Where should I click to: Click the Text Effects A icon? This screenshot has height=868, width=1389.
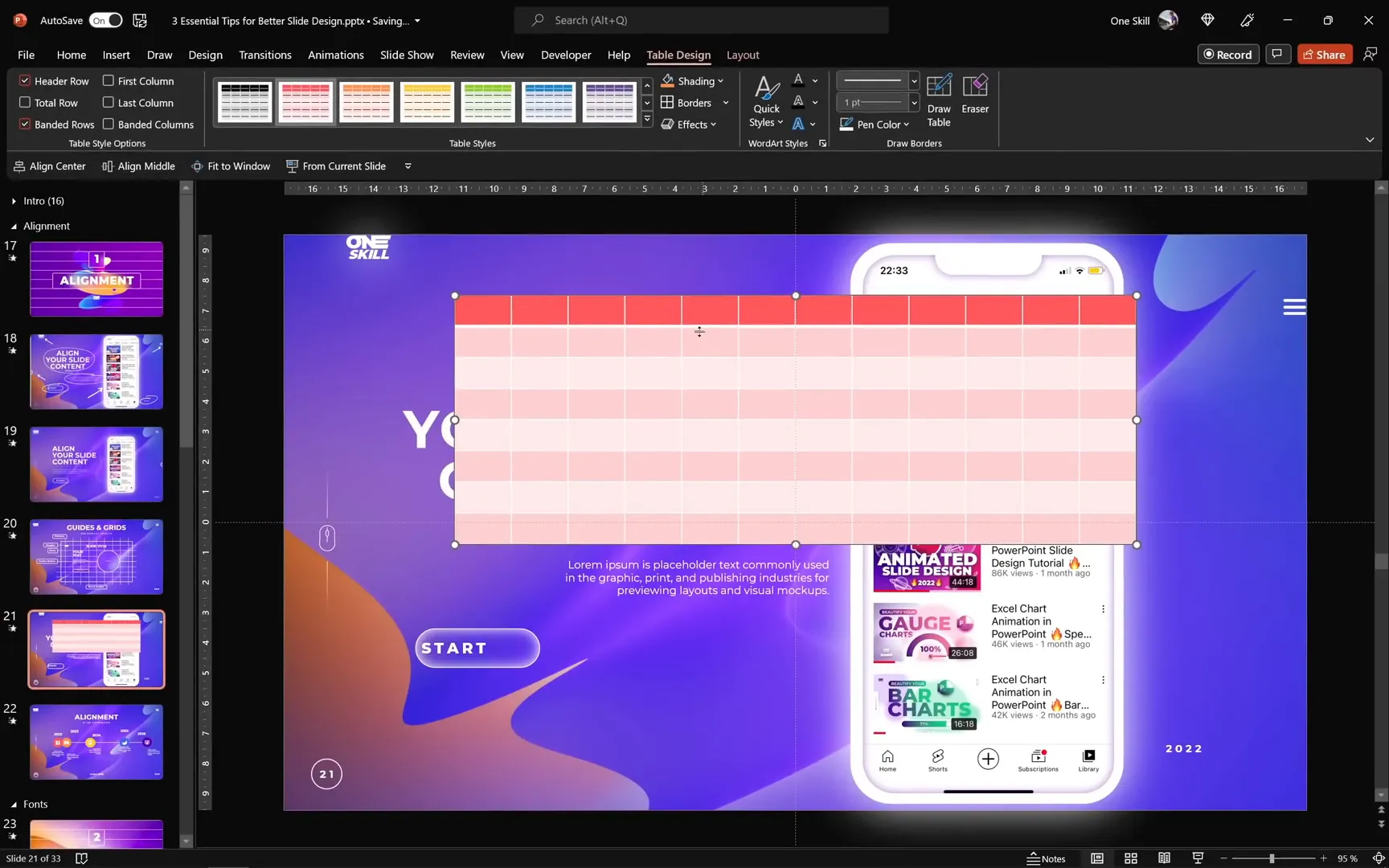coord(798,123)
